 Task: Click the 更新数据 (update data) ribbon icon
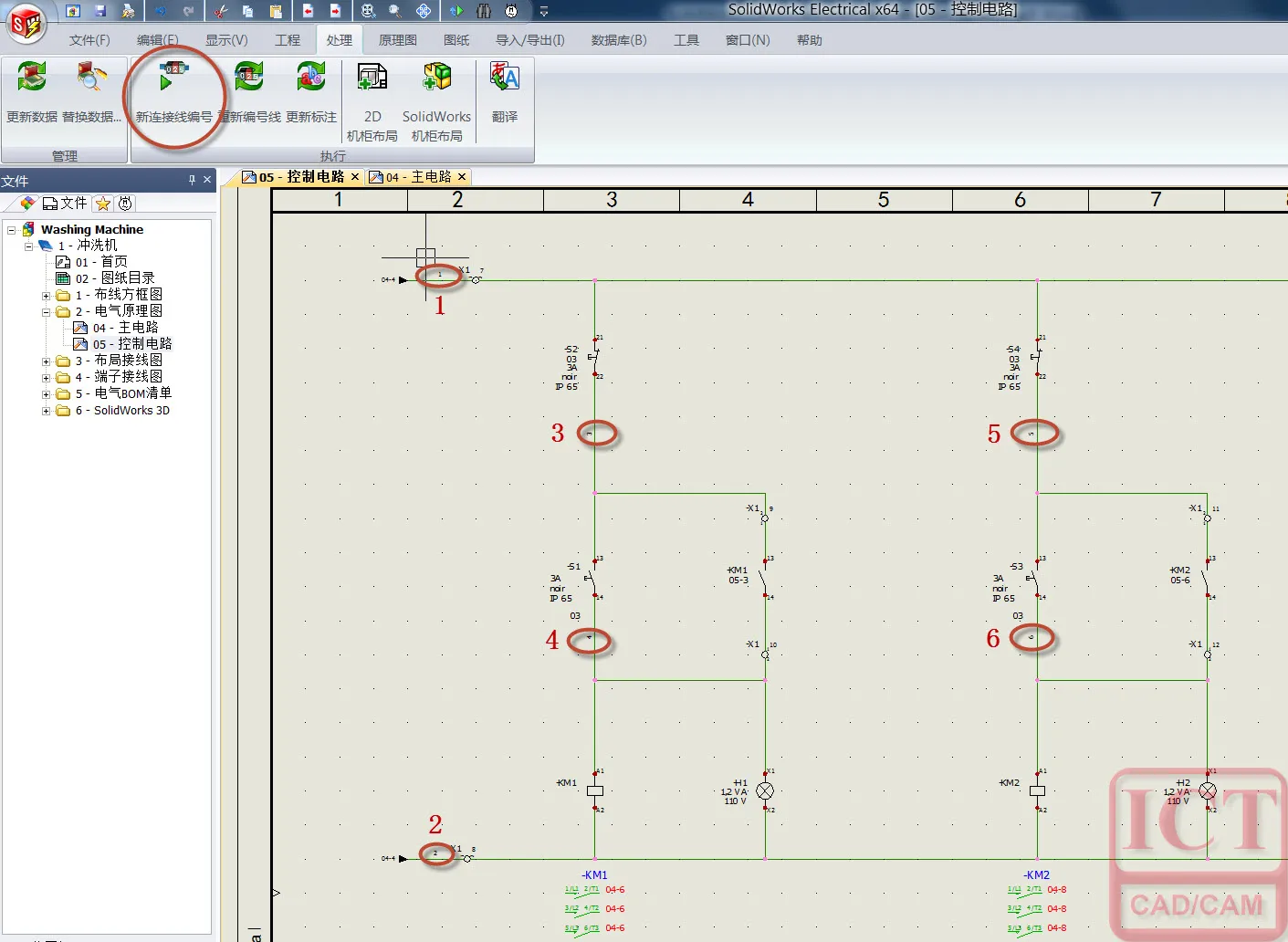pyautogui.click(x=32, y=78)
